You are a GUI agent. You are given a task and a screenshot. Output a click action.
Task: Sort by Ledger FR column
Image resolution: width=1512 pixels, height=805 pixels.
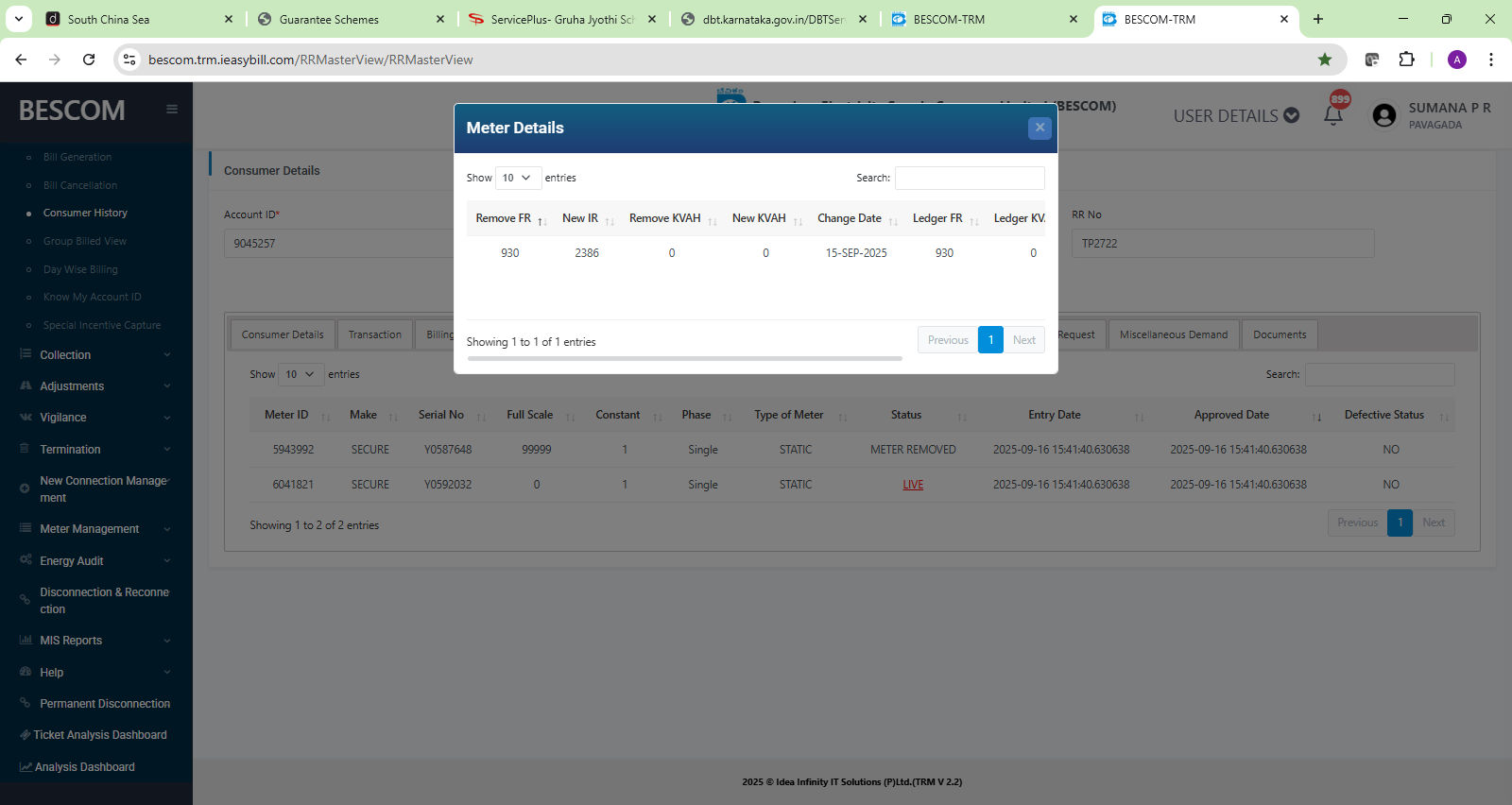(x=945, y=218)
